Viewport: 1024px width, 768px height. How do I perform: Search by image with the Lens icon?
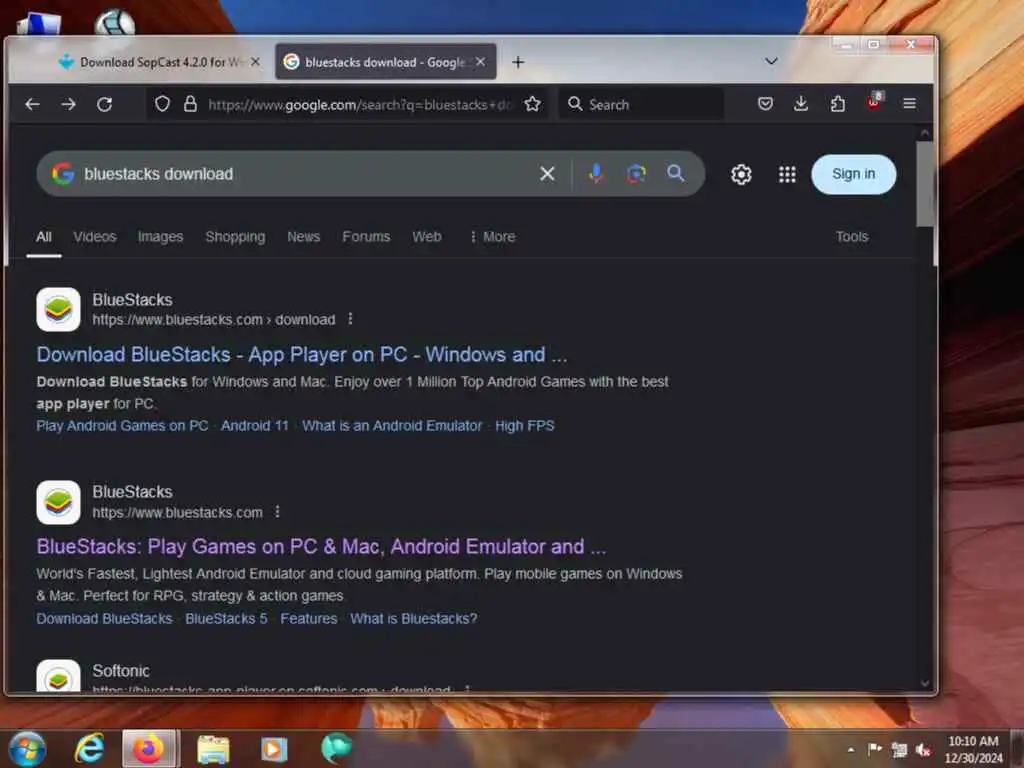pos(636,174)
